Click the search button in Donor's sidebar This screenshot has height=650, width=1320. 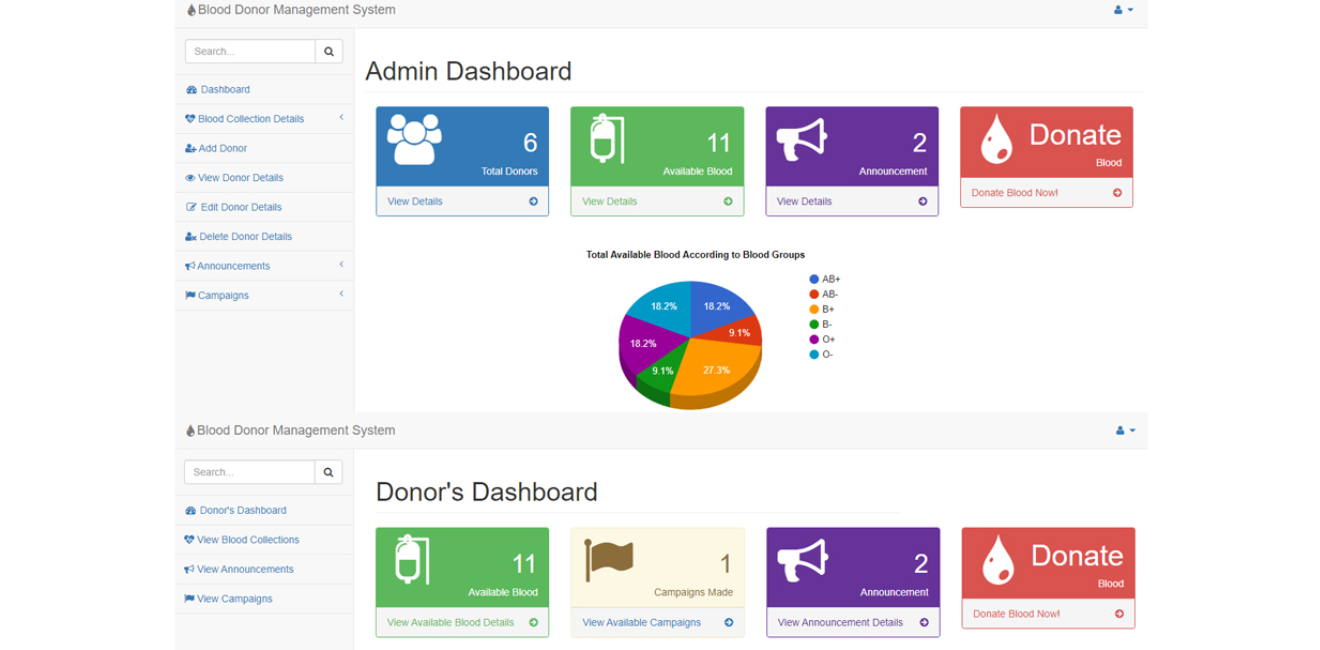click(328, 473)
